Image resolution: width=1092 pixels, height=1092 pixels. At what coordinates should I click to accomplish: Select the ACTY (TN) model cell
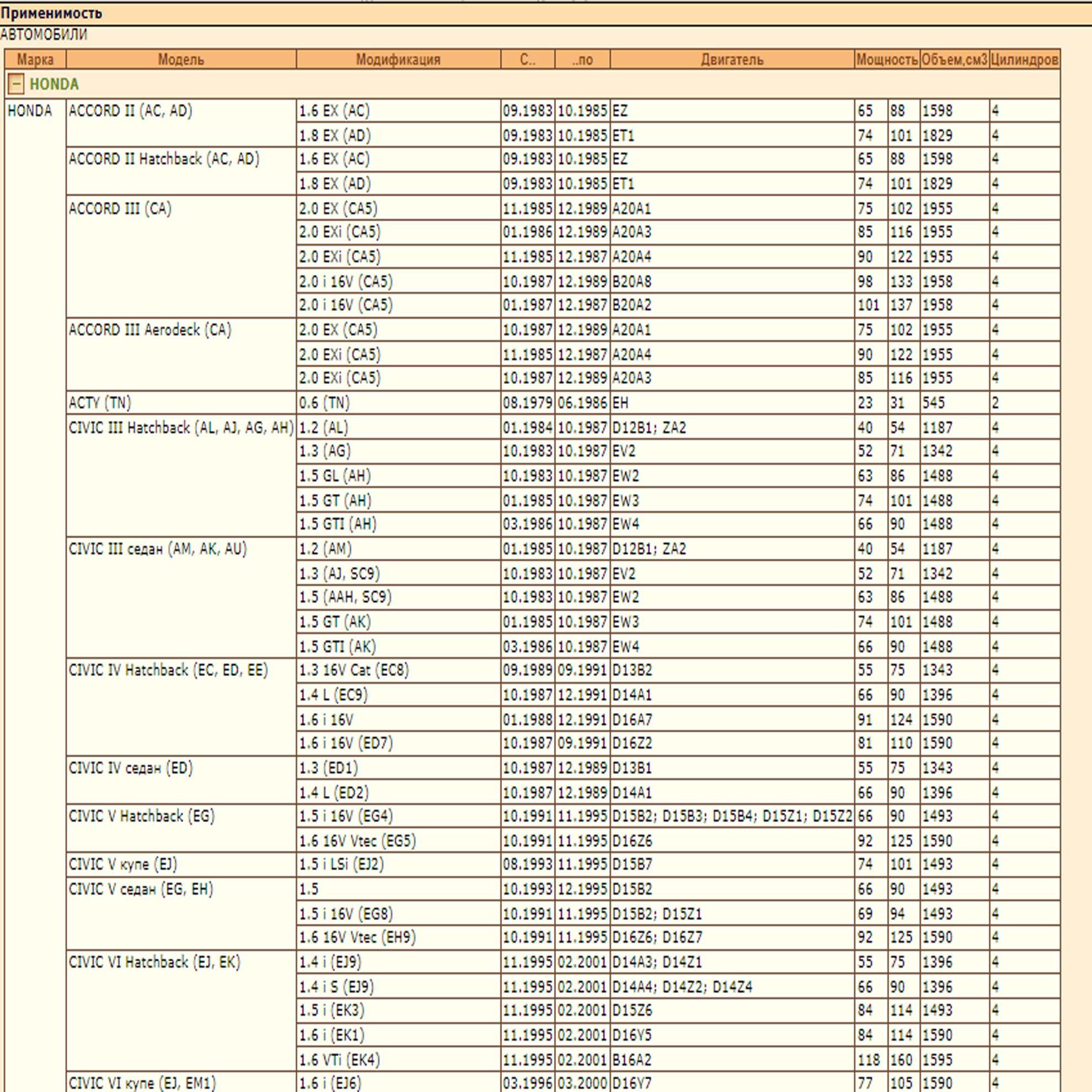click(x=100, y=403)
